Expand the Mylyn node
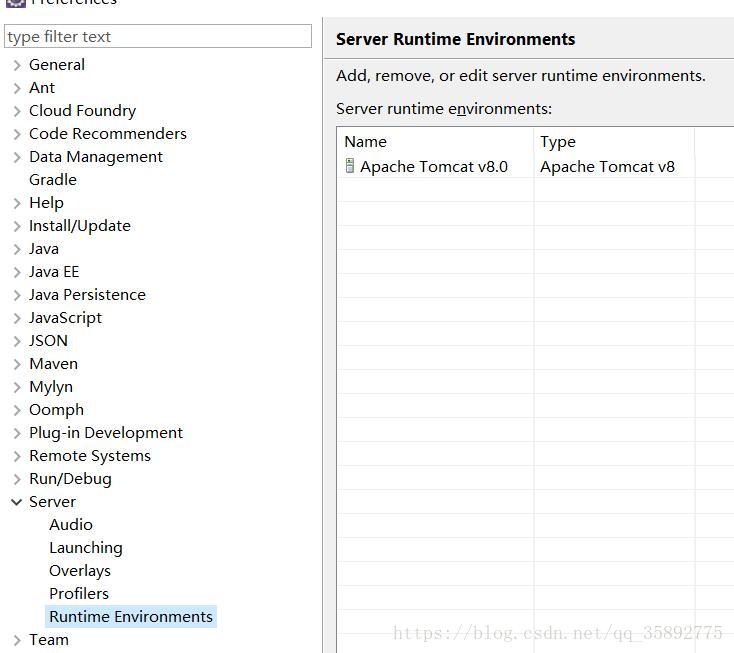Image resolution: width=734 pixels, height=653 pixels. point(17,387)
